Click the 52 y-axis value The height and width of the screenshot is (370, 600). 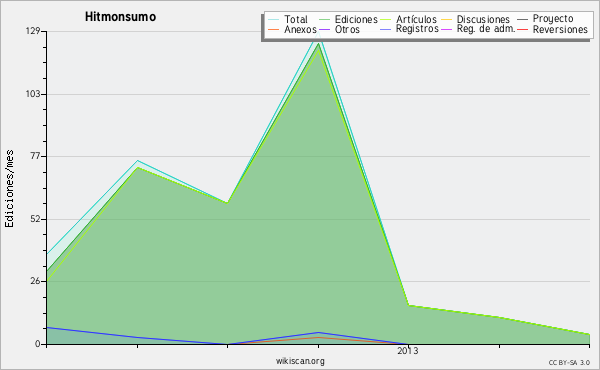click(x=35, y=219)
